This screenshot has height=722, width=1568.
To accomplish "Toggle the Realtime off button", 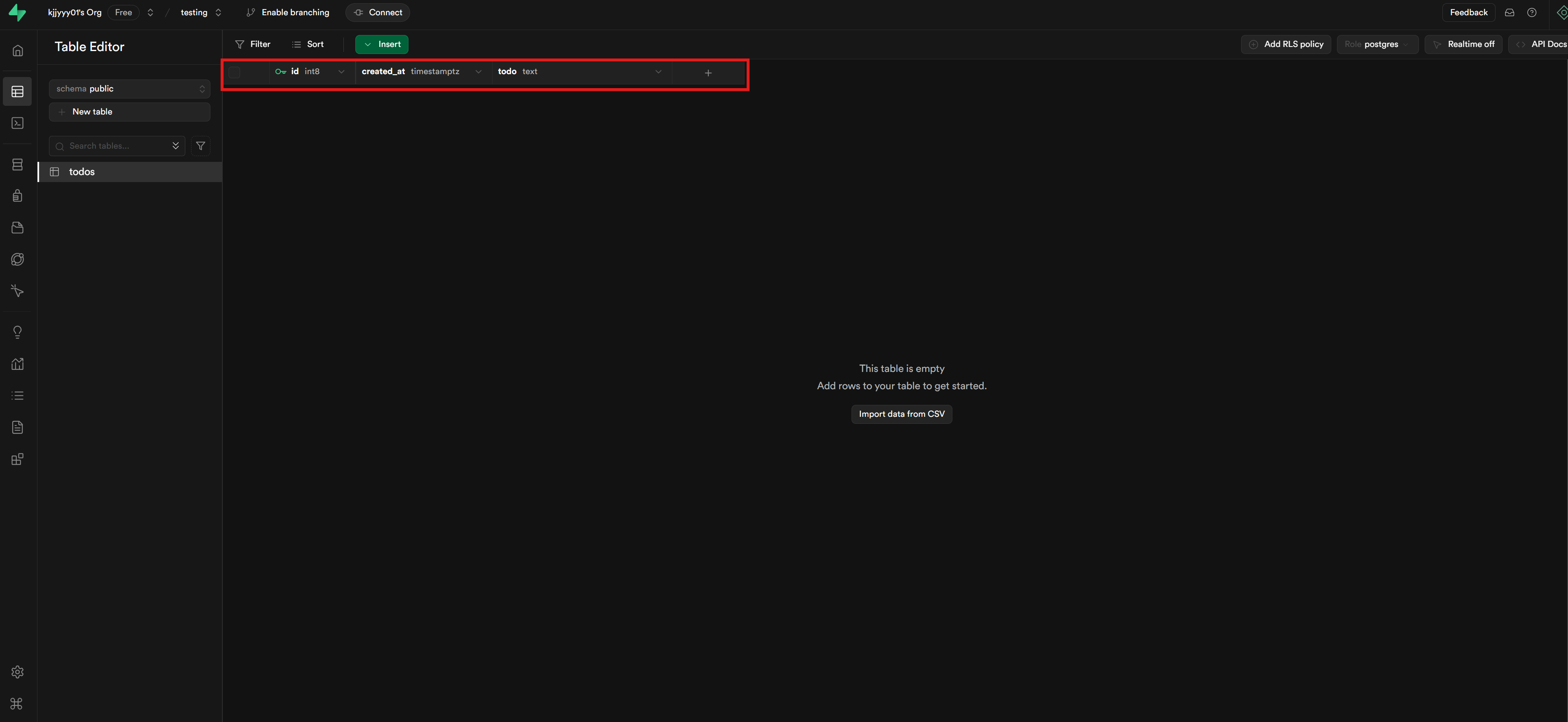I will point(1463,44).
